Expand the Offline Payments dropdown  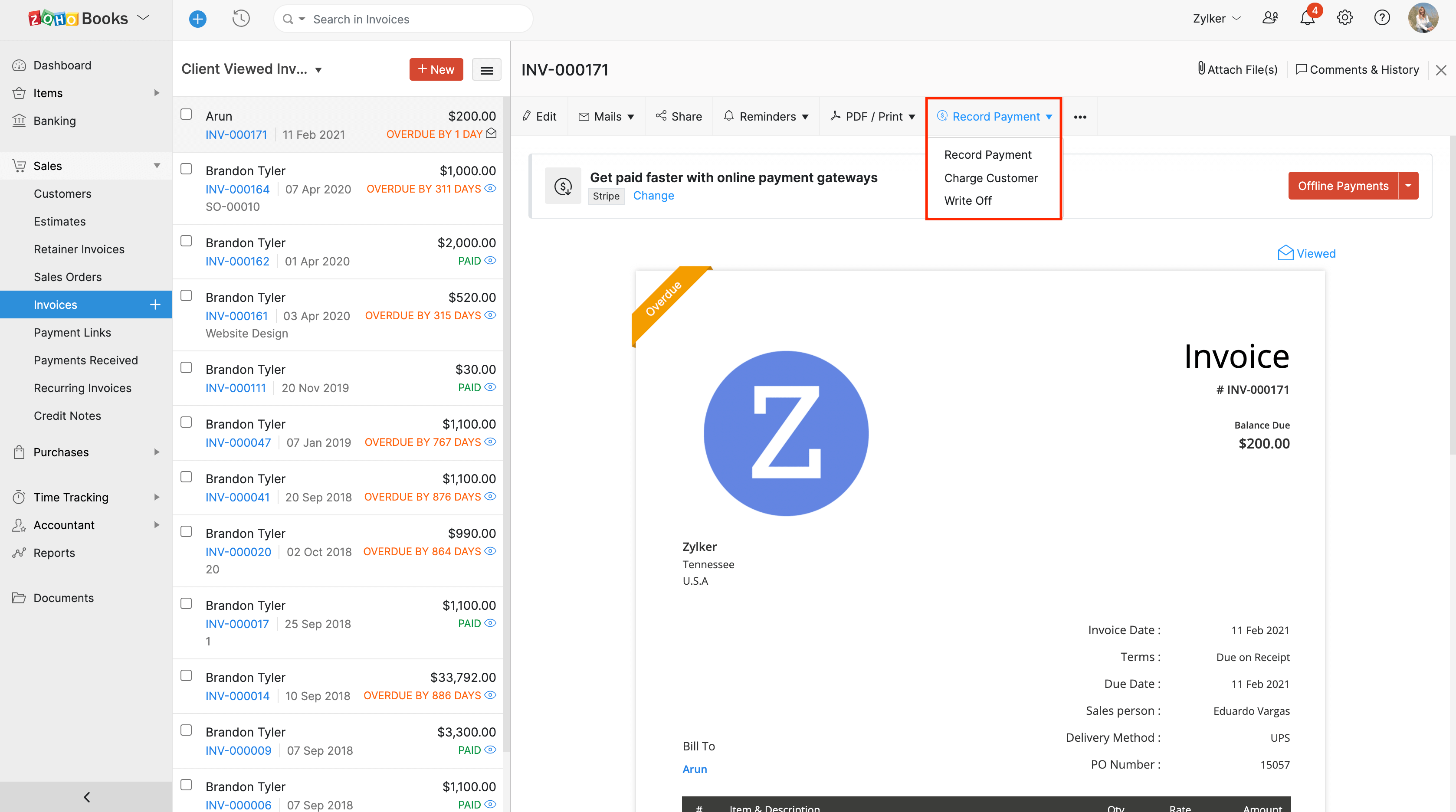tap(1410, 185)
